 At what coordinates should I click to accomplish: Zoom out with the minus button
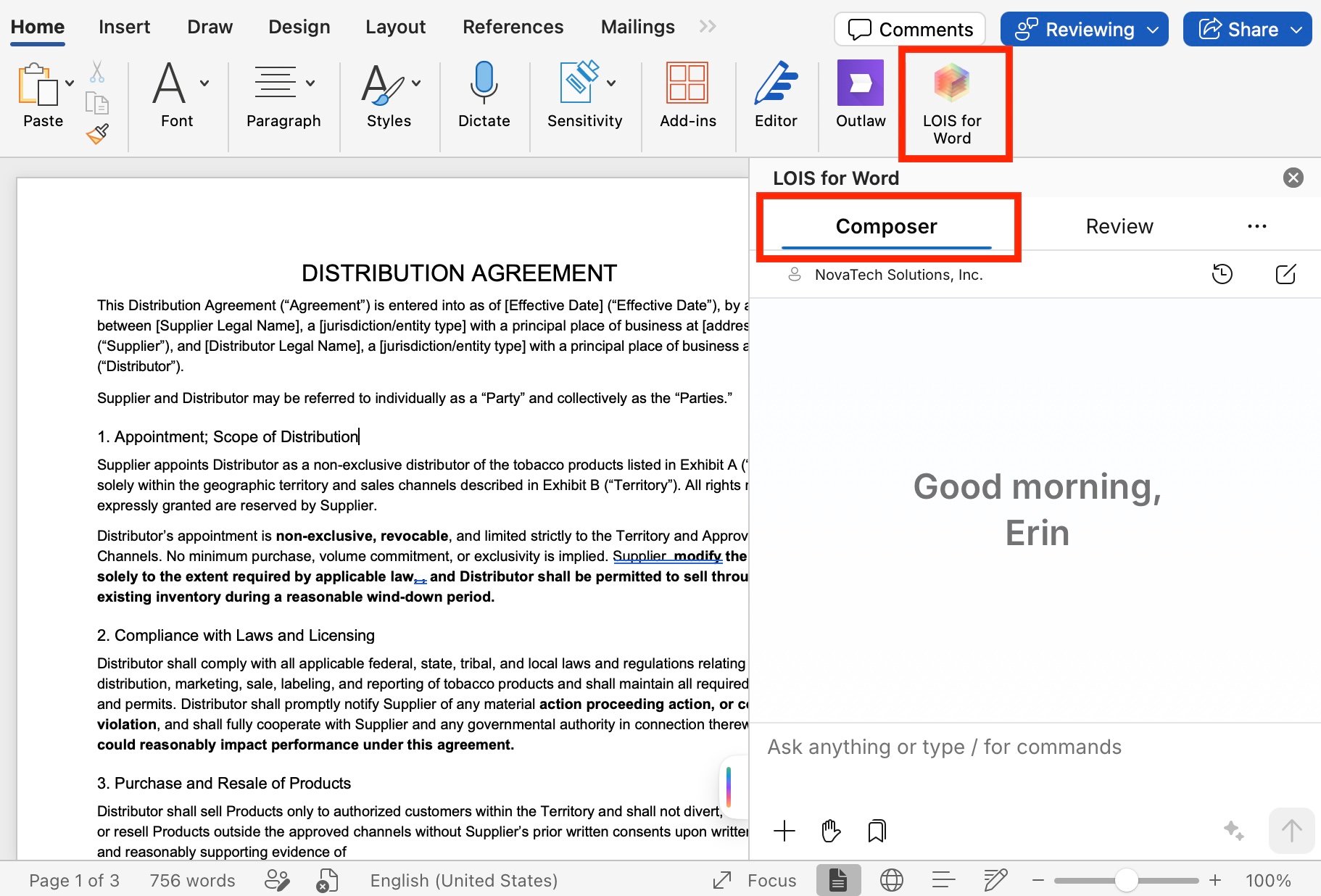pos(1038,880)
